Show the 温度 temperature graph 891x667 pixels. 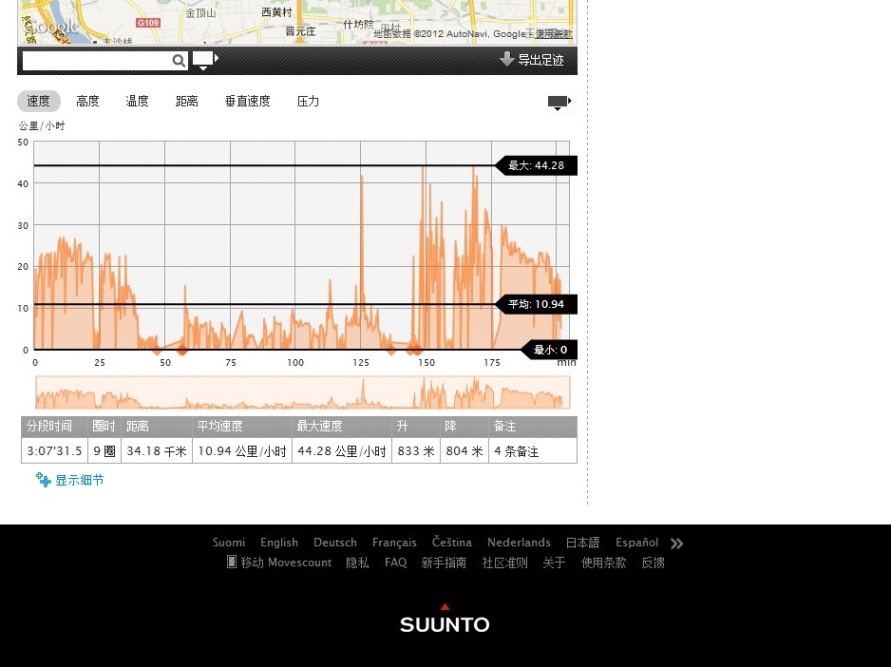(137, 101)
